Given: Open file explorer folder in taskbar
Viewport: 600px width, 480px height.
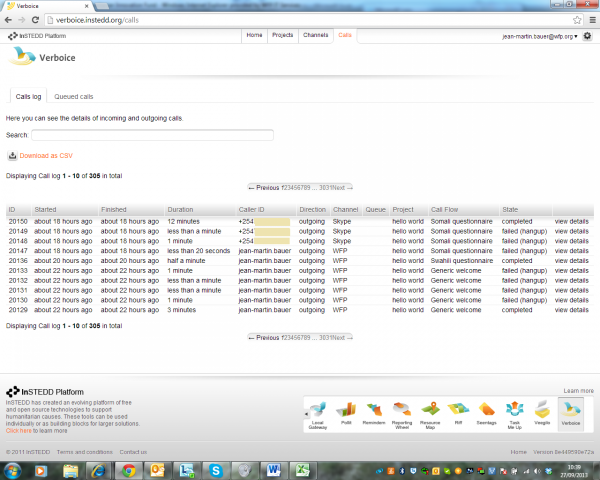Looking at the screenshot, I should (x=70, y=470).
